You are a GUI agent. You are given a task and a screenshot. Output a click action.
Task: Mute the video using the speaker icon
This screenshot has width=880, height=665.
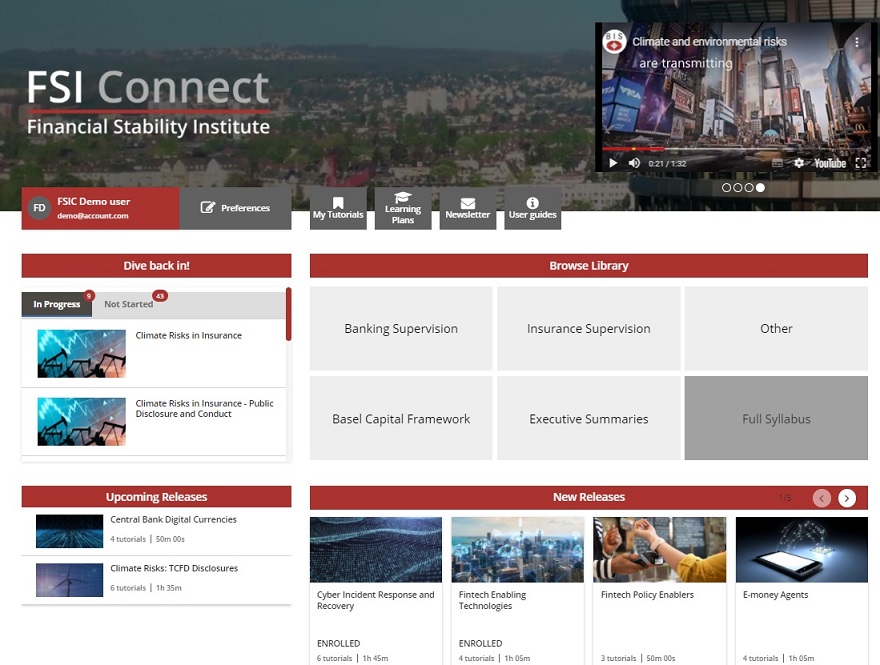pos(634,163)
